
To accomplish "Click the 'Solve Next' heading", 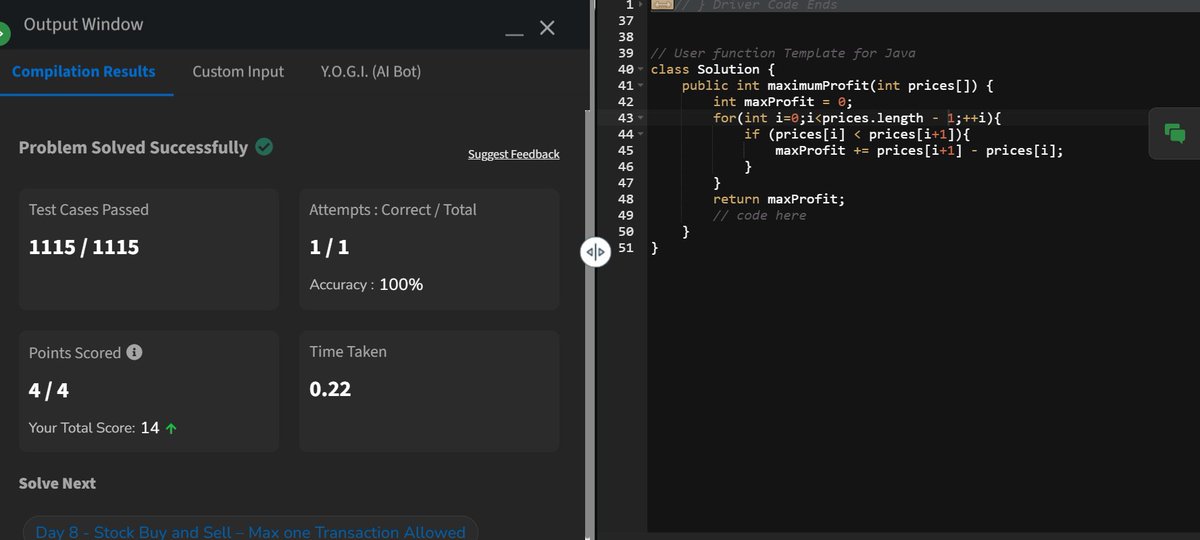I will click(x=57, y=483).
